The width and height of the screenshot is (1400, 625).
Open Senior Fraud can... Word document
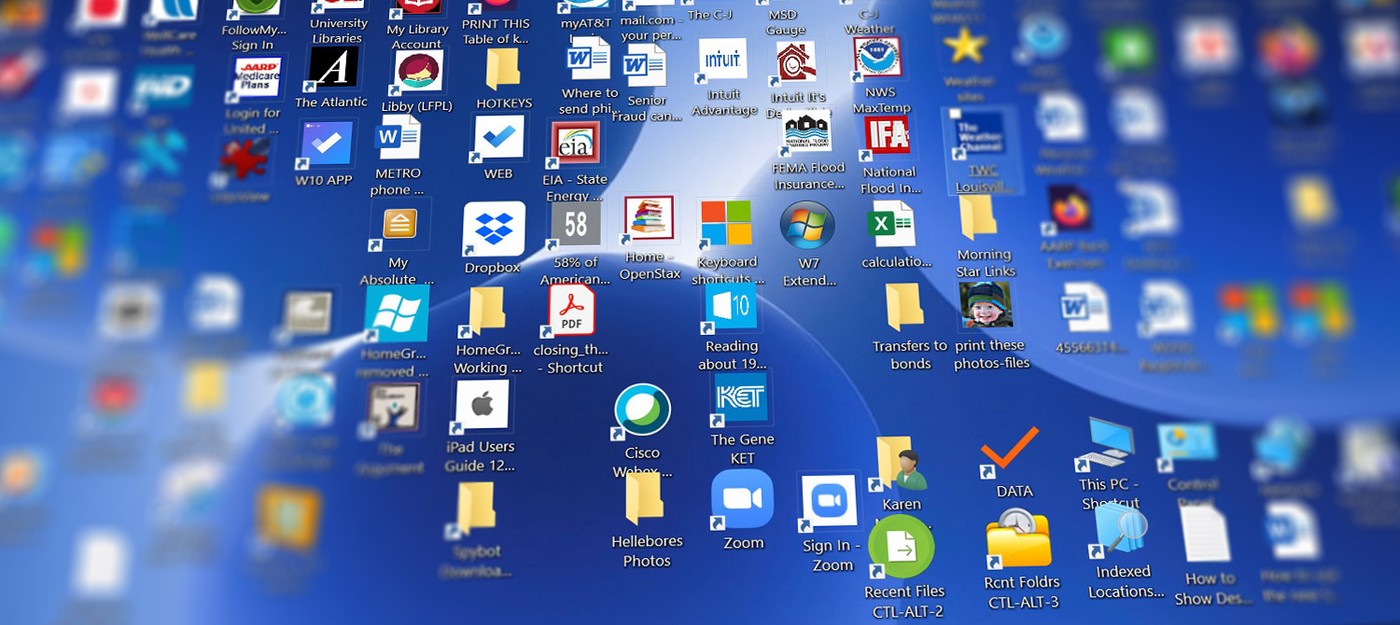click(644, 66)
